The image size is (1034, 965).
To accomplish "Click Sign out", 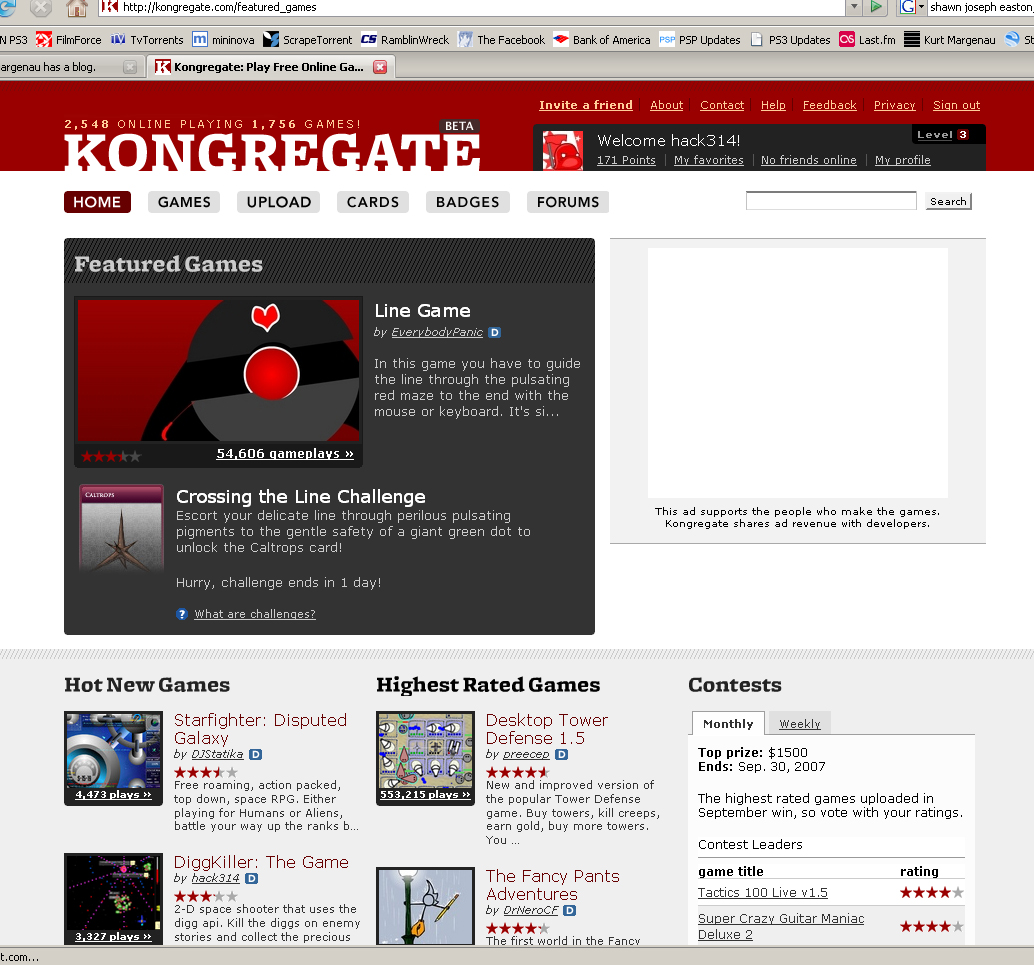I will (x=956, y=105).
